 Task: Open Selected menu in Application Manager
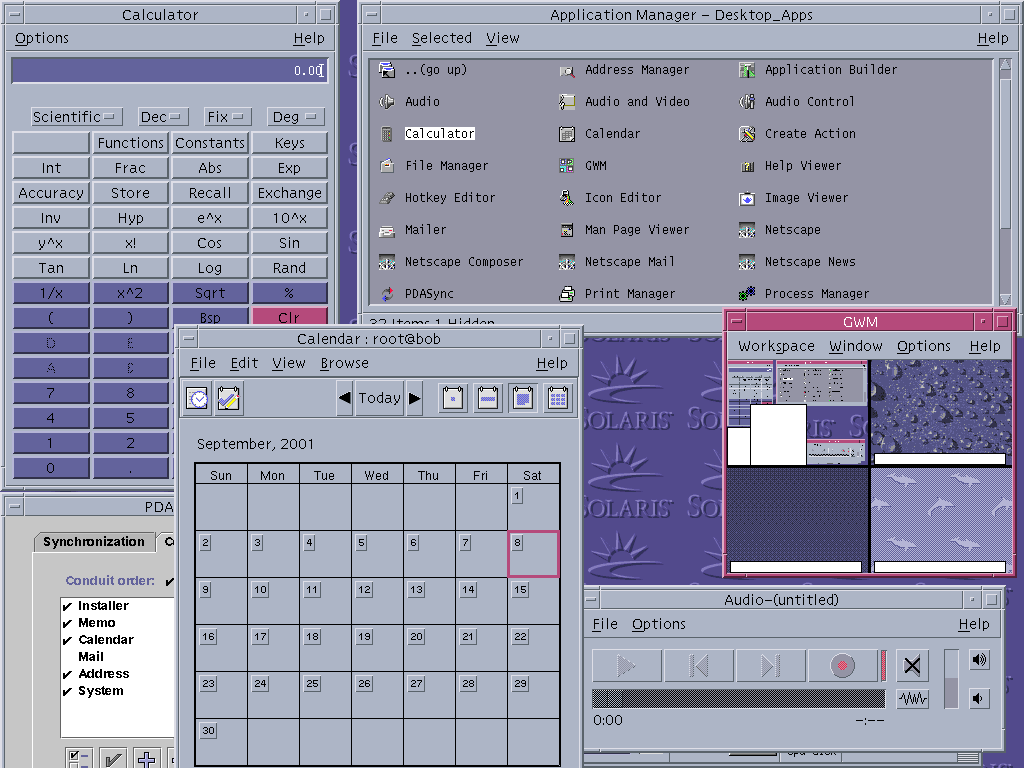[x=441, y=39]
